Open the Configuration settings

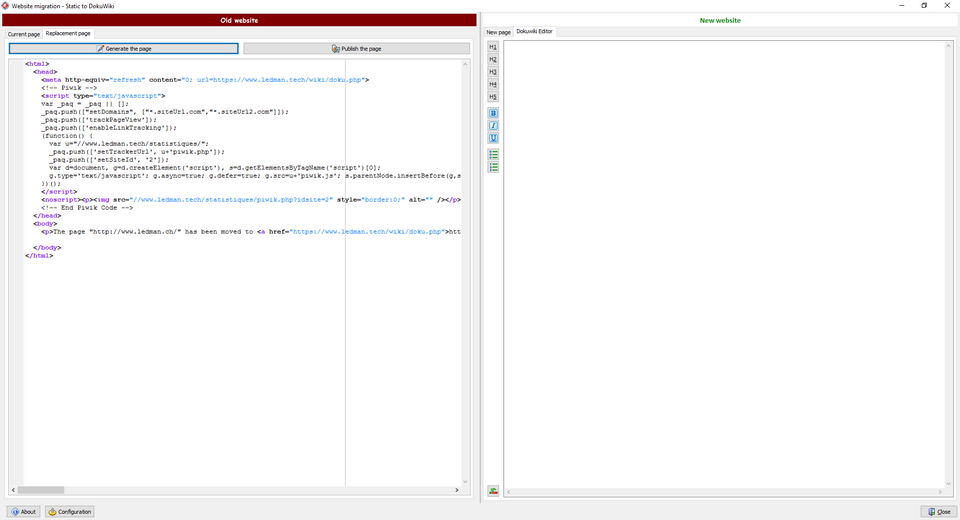coord(70,511)
